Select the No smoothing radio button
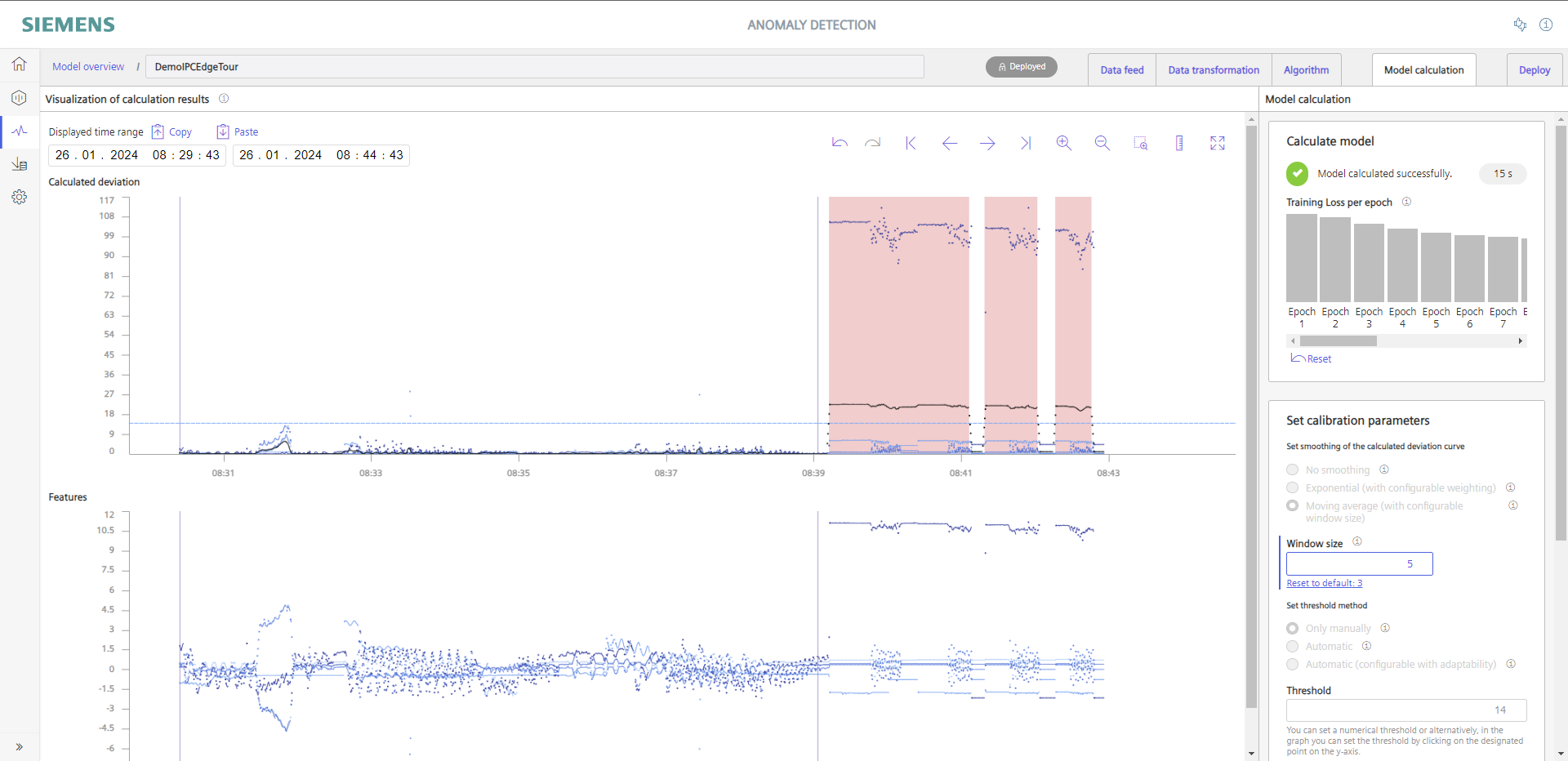This screenshot has width=1568, height=761. [1292, 470]
